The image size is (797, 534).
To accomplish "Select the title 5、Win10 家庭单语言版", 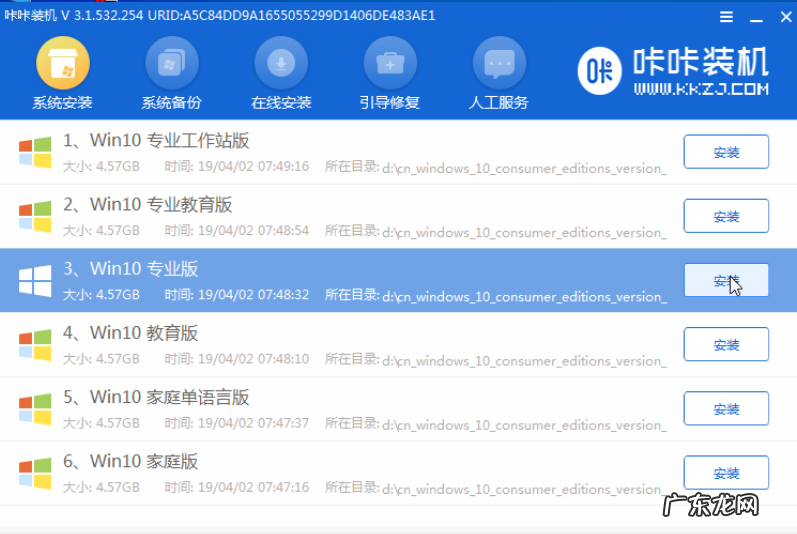I will 156,397.
